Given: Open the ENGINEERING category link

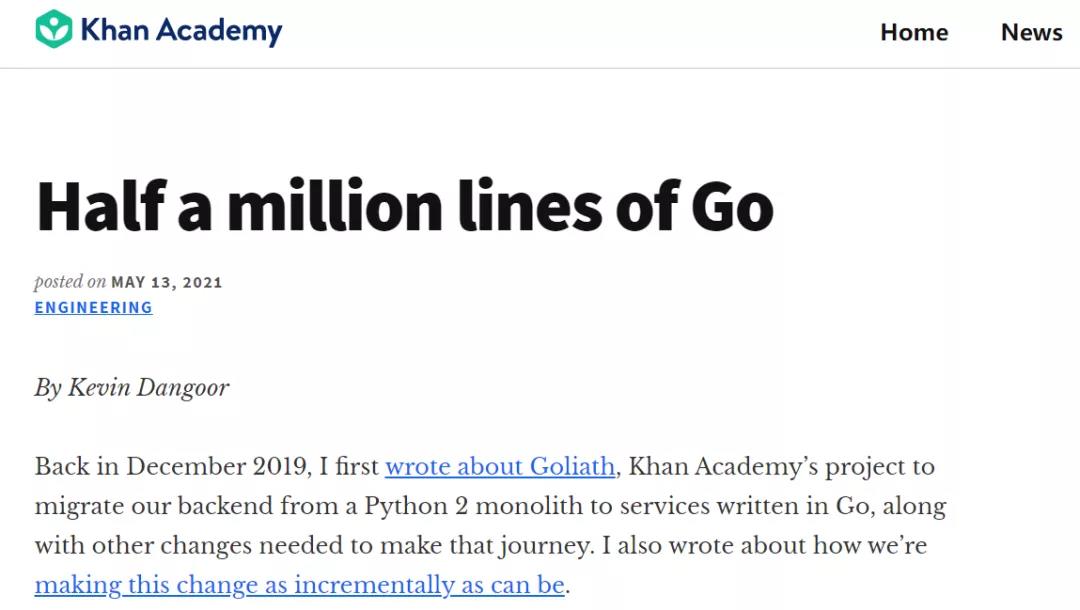Looking at the screenshot, I should click(94, 307).
